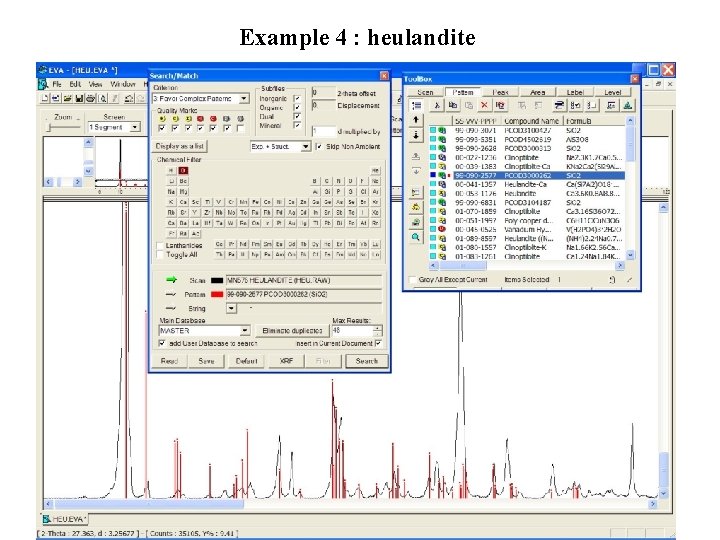
Task: Click the Search button
Action: [366, 361]
